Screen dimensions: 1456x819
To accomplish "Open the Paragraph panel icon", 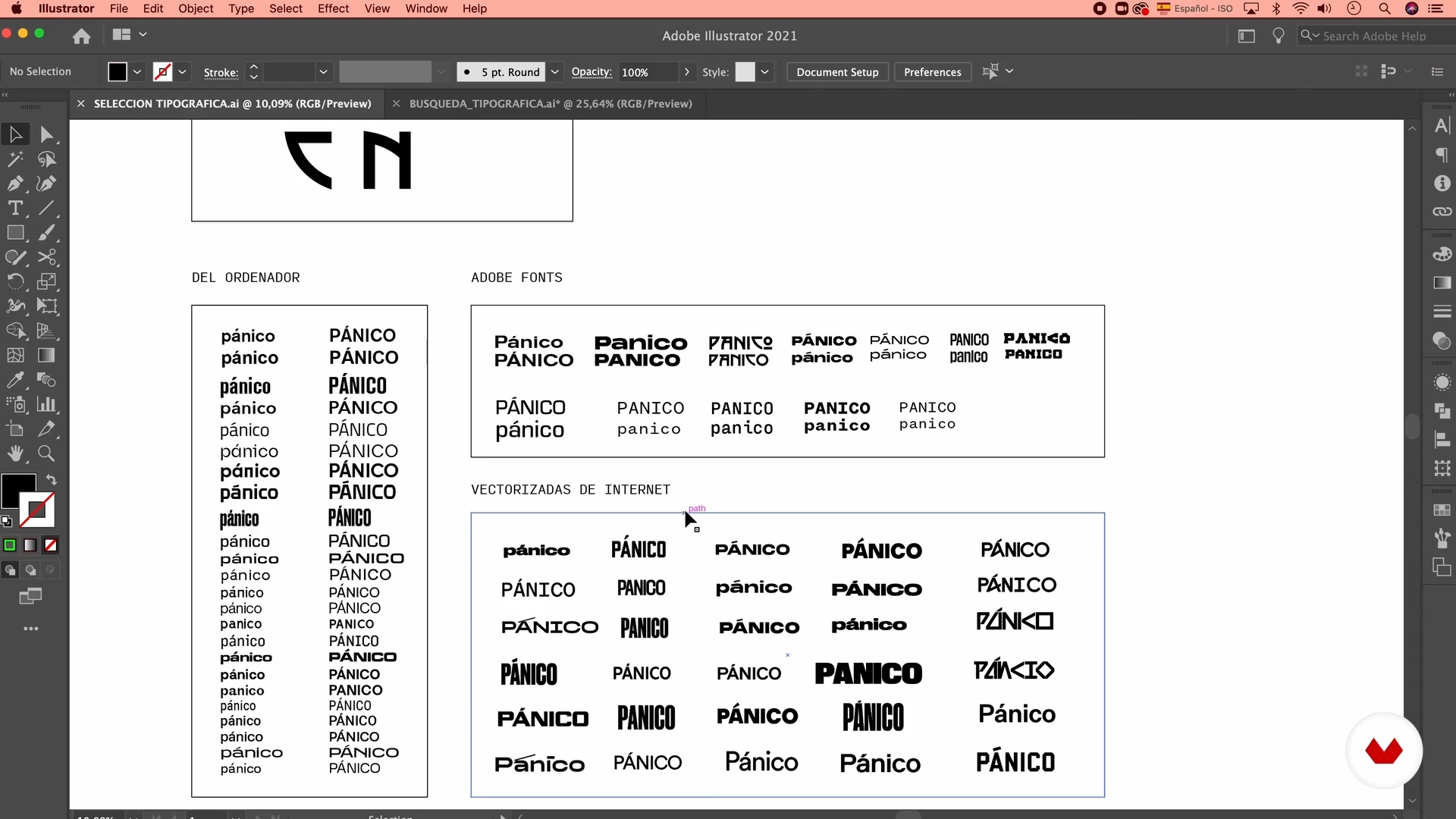I will (x=1442, y=155).
